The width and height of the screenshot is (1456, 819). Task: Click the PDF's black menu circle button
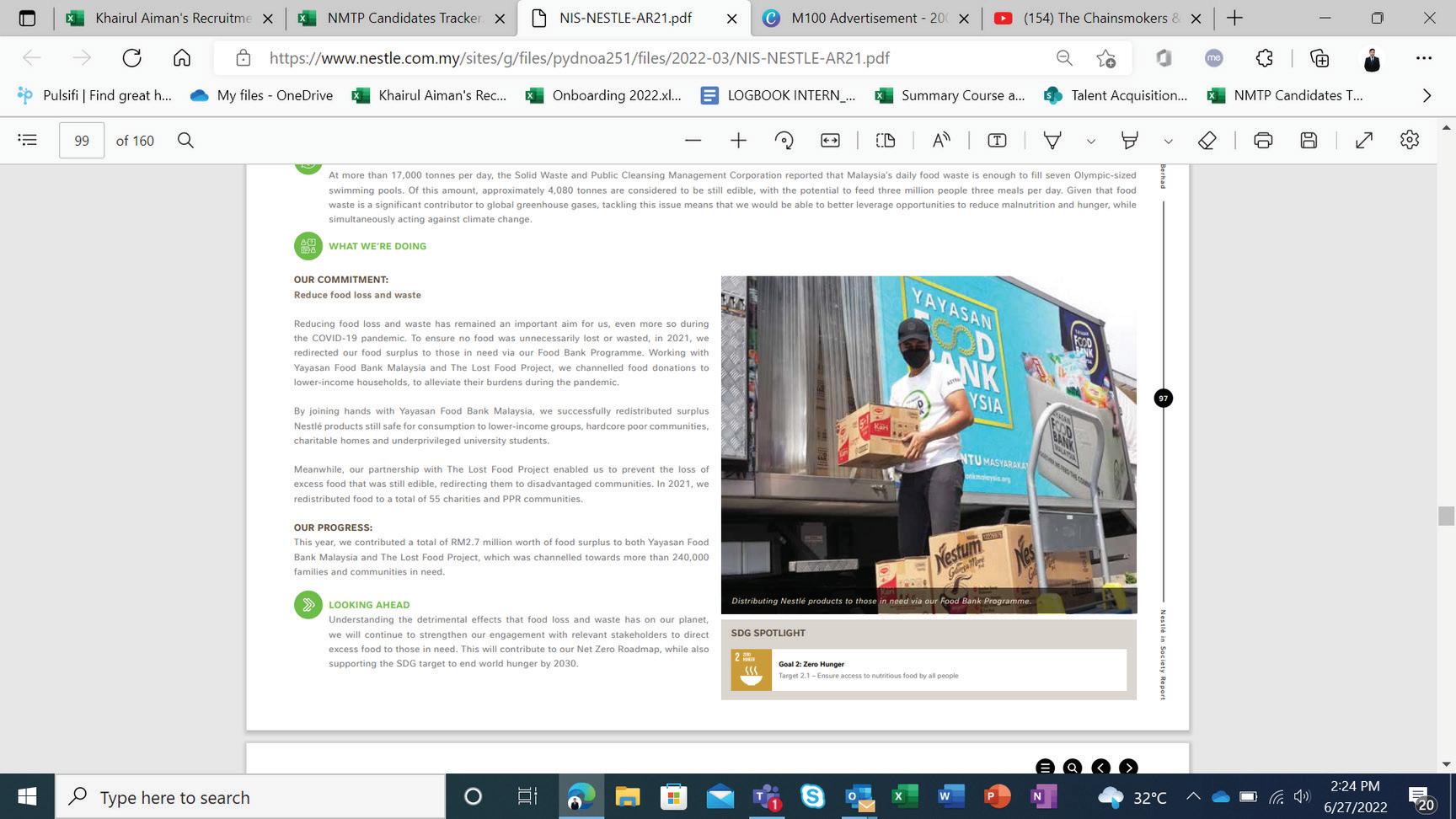1045,767
